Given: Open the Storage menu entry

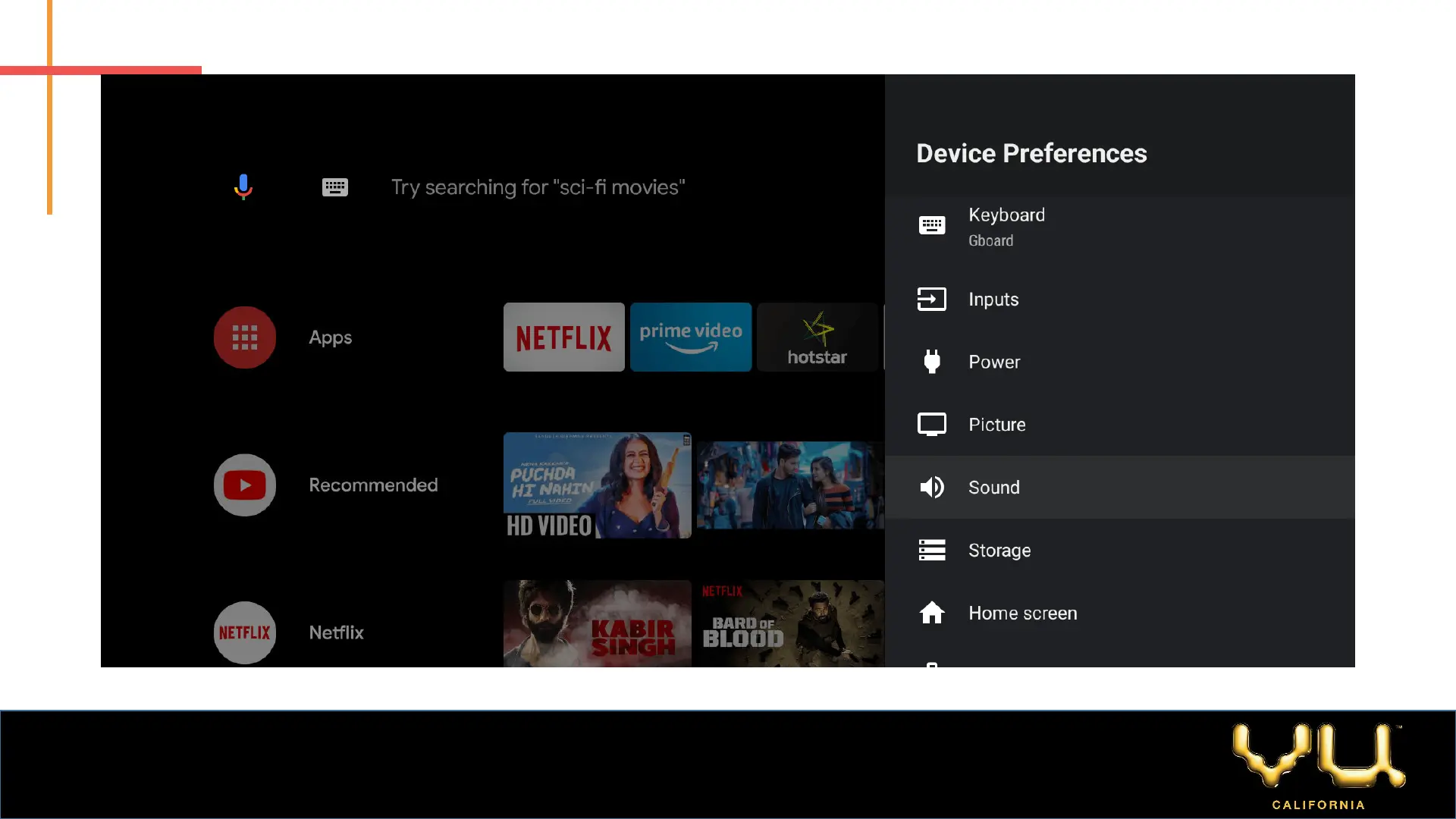Looking at the screenshot, I should point(999,550).
